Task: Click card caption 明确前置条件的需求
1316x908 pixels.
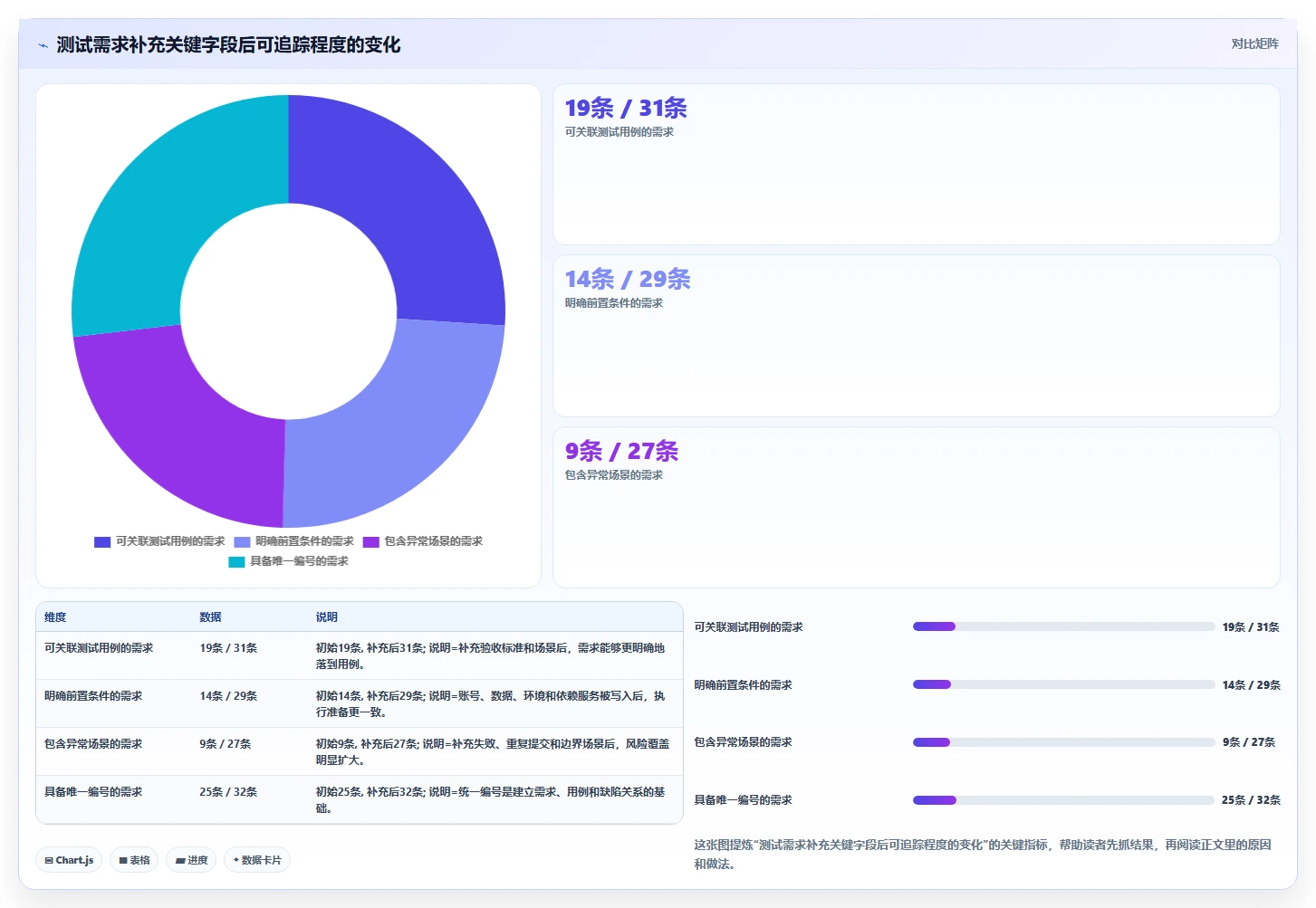Action: [614, 303]
